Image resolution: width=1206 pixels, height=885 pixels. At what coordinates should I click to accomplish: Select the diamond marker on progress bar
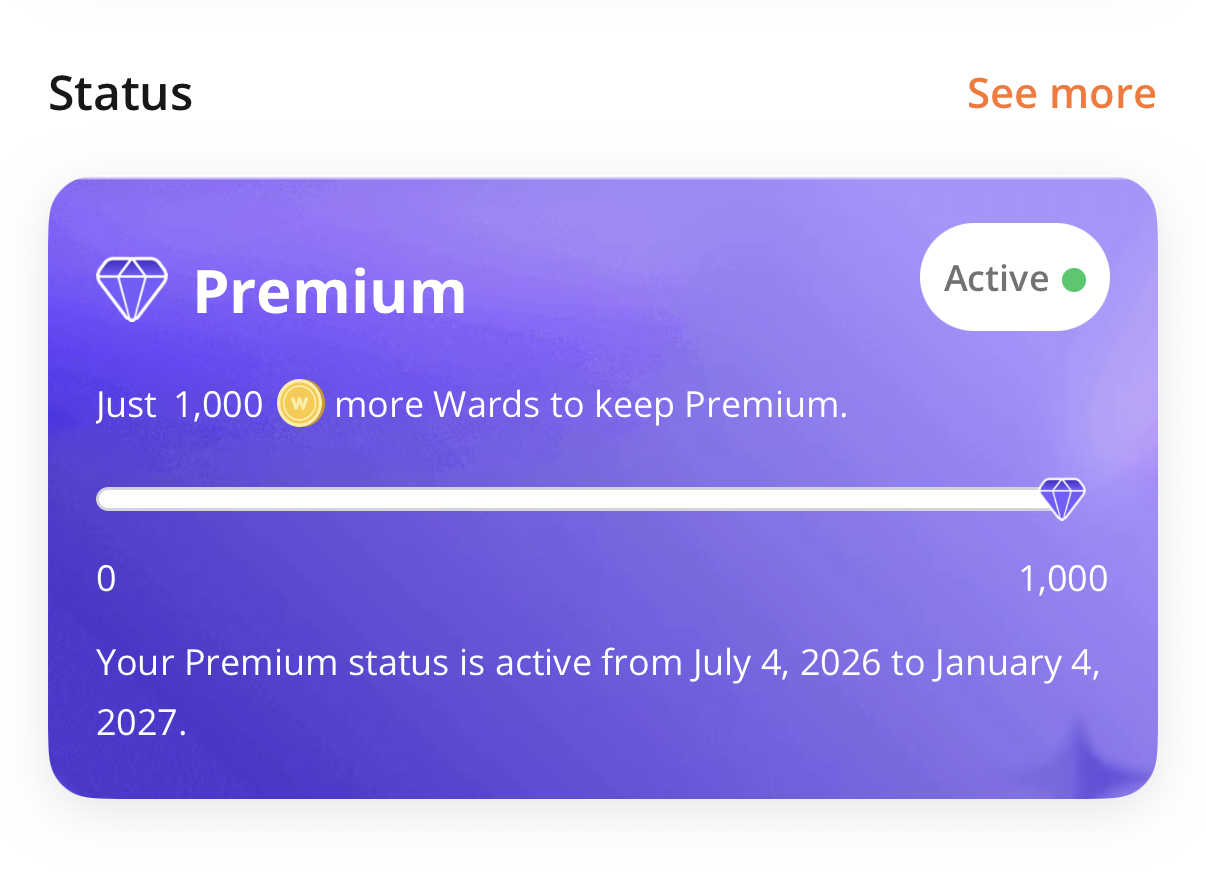coord(1061,498)
